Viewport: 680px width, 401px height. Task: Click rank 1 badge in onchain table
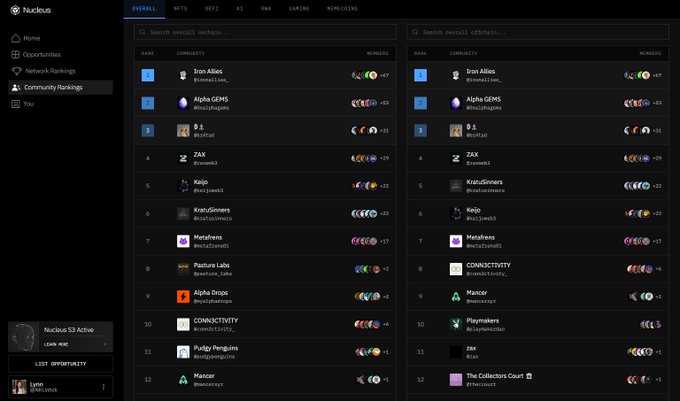click(148, 75)
